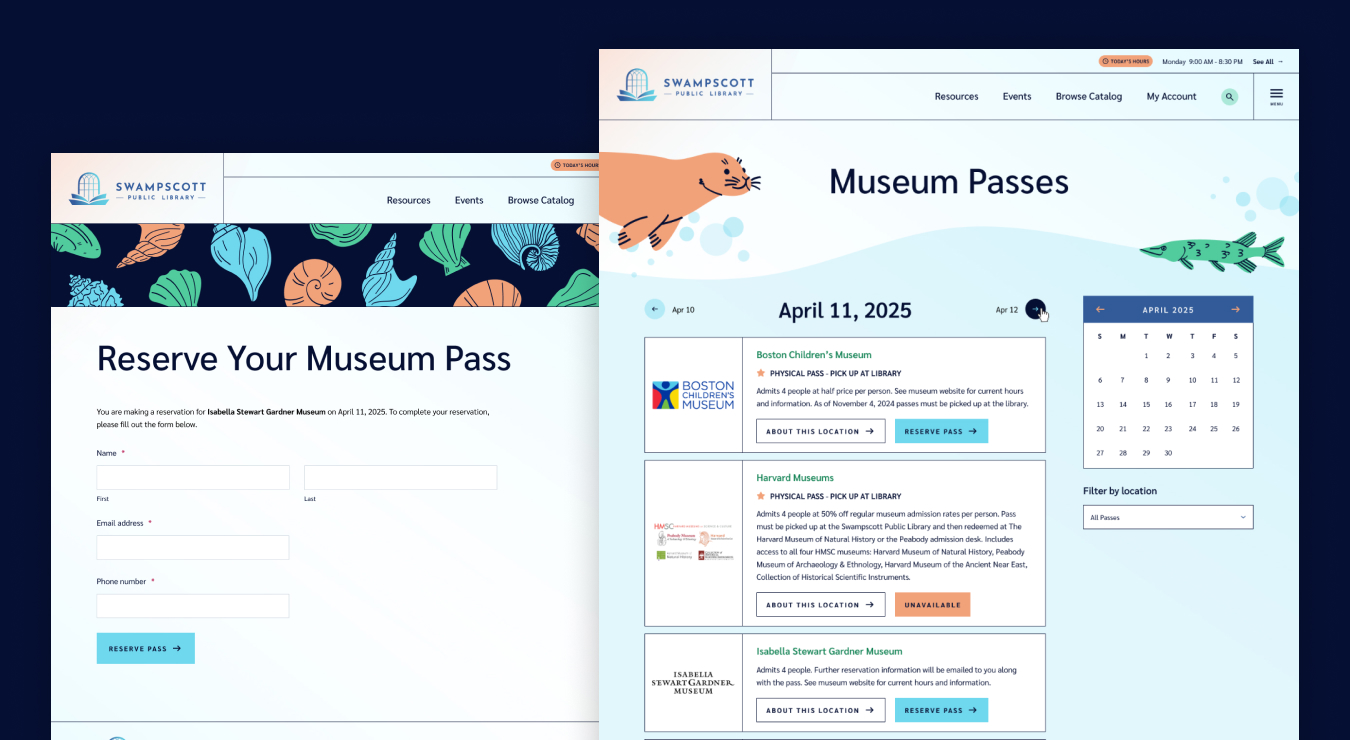1350x740 pixels.
Task: Open Events menu on Museum Passes page
Action: click(x=1017, y=97)
